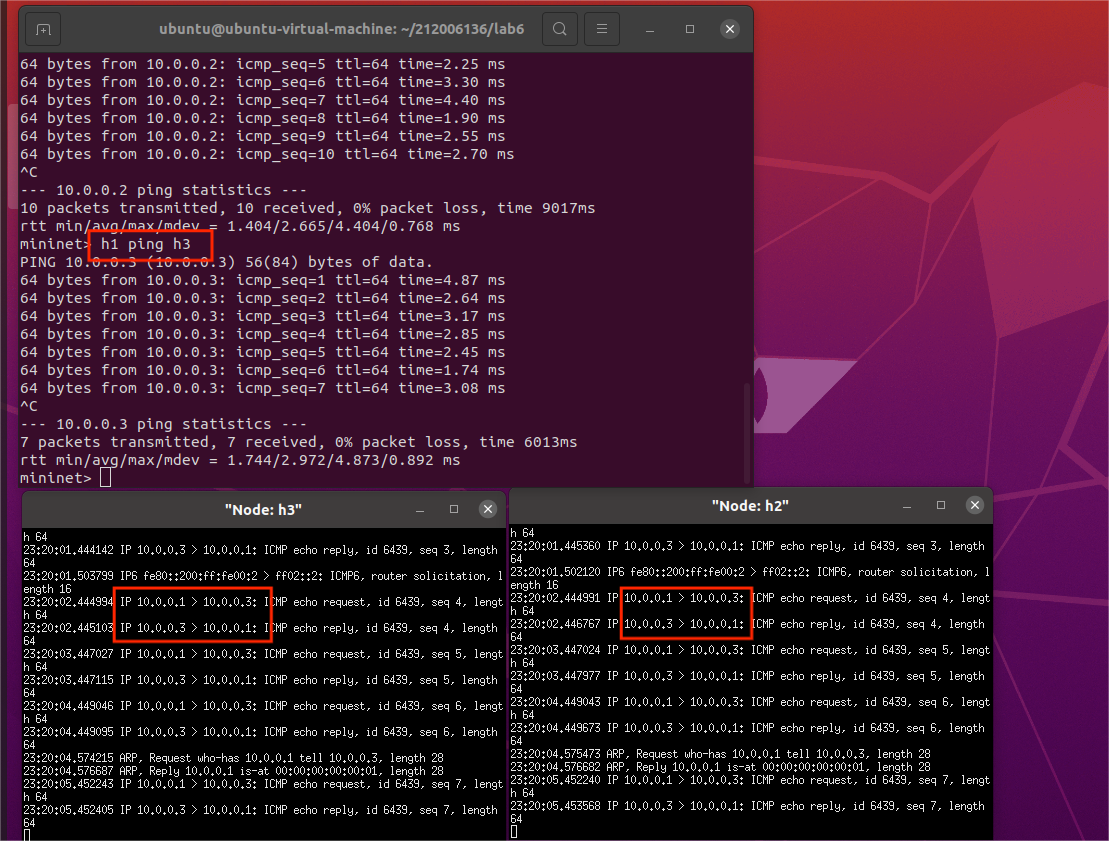Click the "h1 ping h3" command text
The image size is (1109, 841).
(146, 245)
